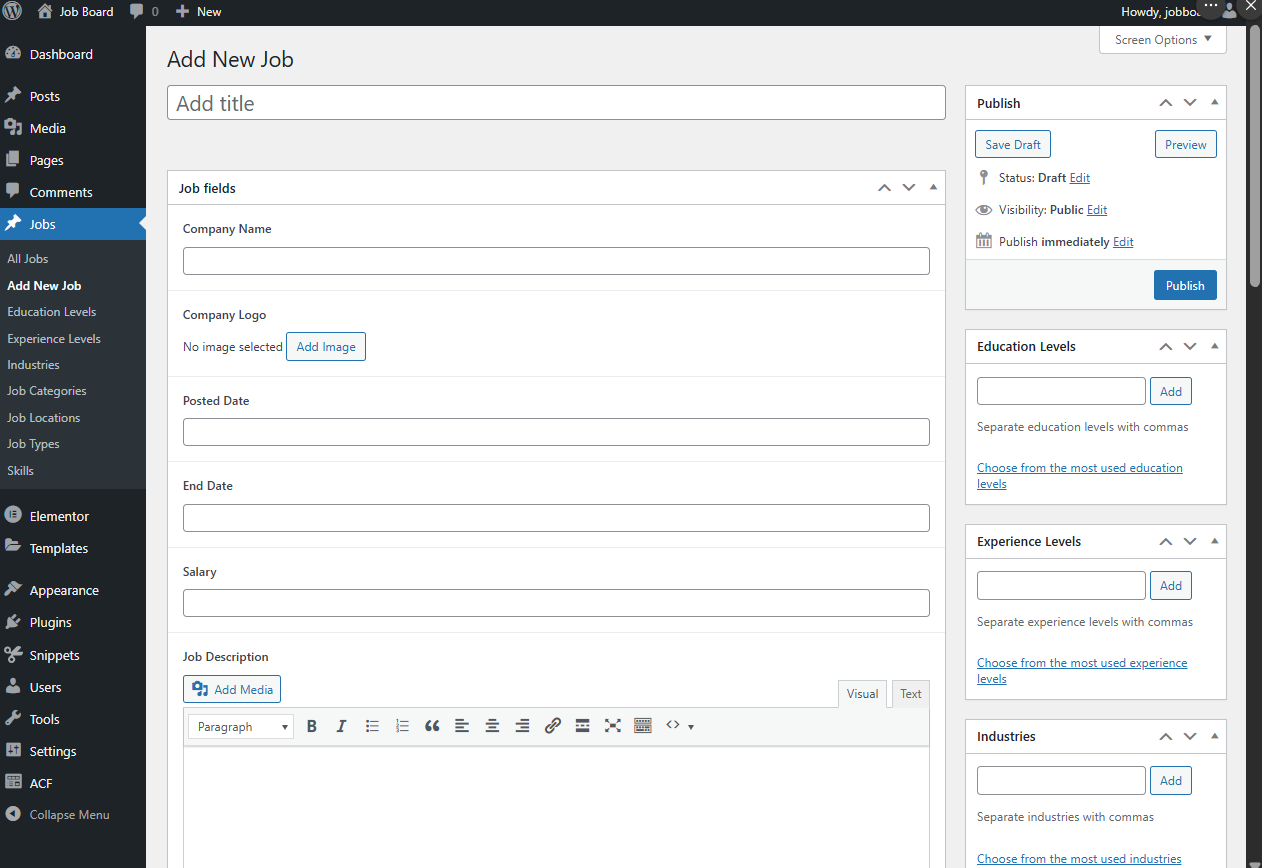
Task: Open the Paragraph format dropdown
Action: click(241, 726)
